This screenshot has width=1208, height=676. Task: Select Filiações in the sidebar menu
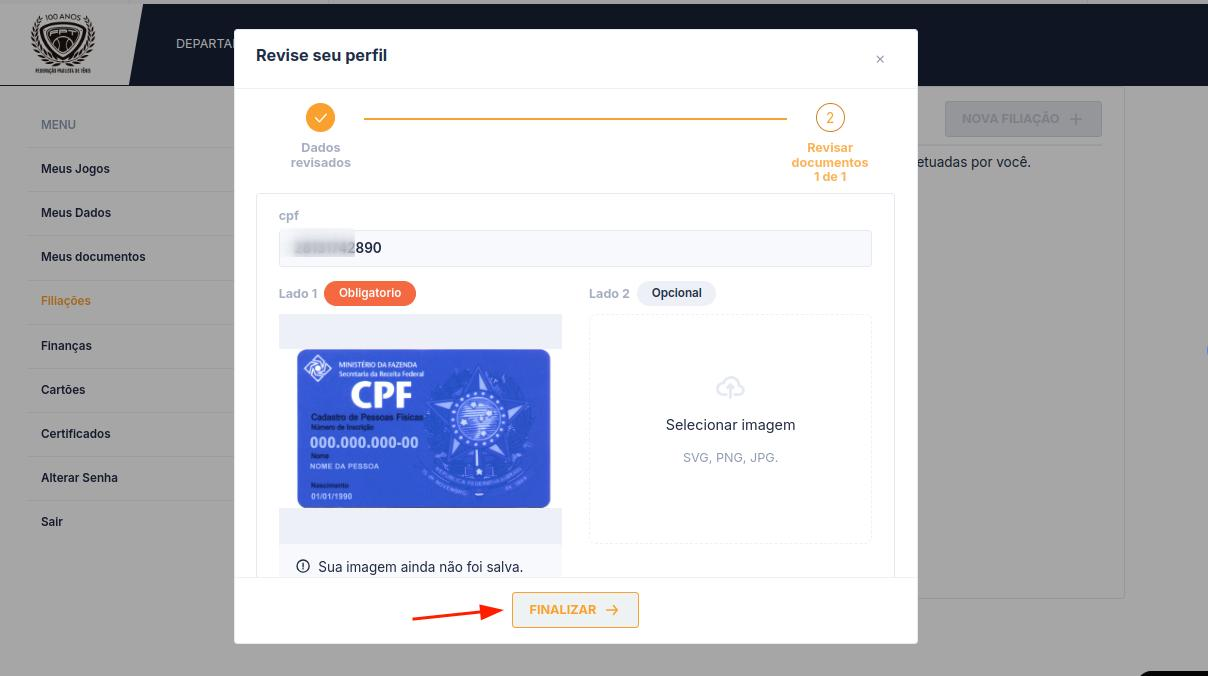(66, 301)
